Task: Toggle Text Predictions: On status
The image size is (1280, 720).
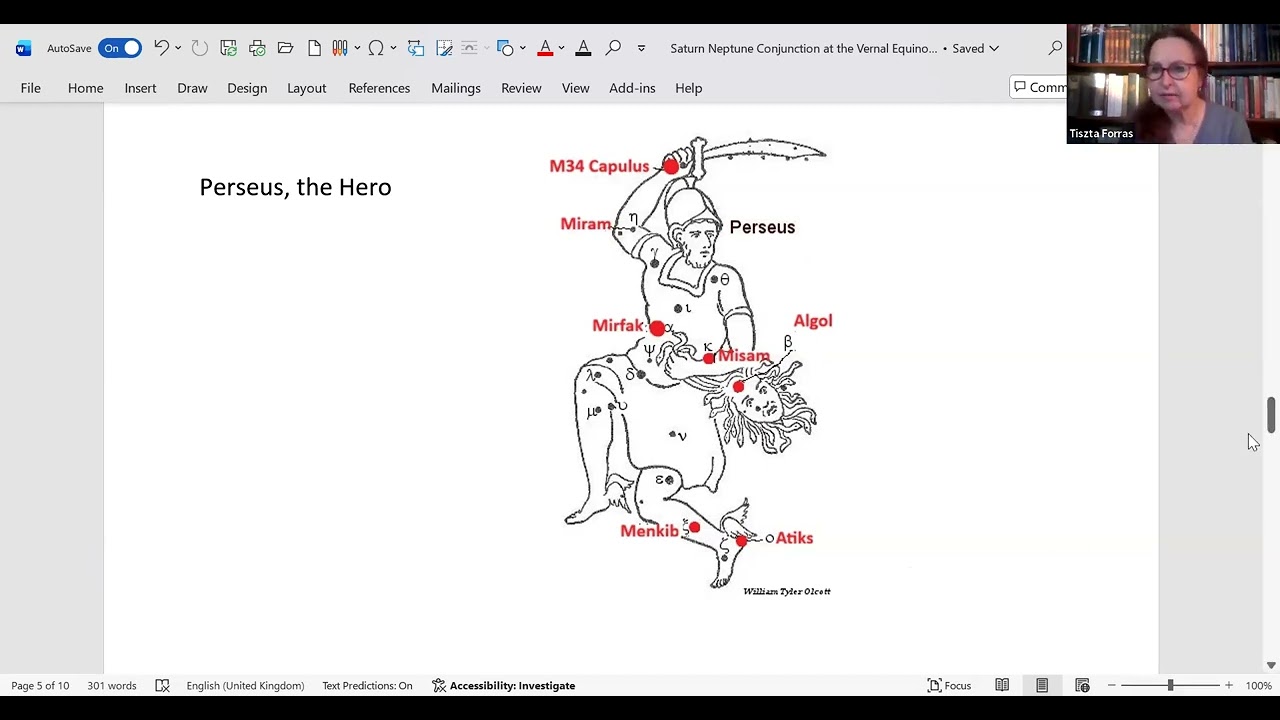Action: (367, 686)
